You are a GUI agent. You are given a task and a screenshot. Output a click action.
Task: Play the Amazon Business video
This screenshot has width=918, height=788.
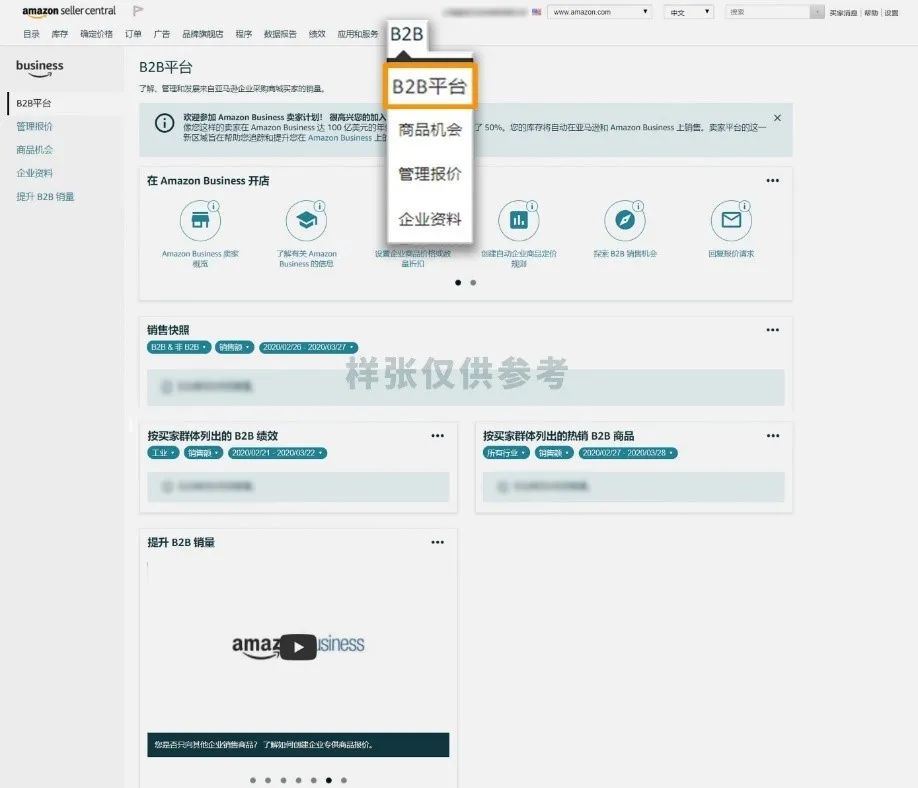tap(298, 647)
